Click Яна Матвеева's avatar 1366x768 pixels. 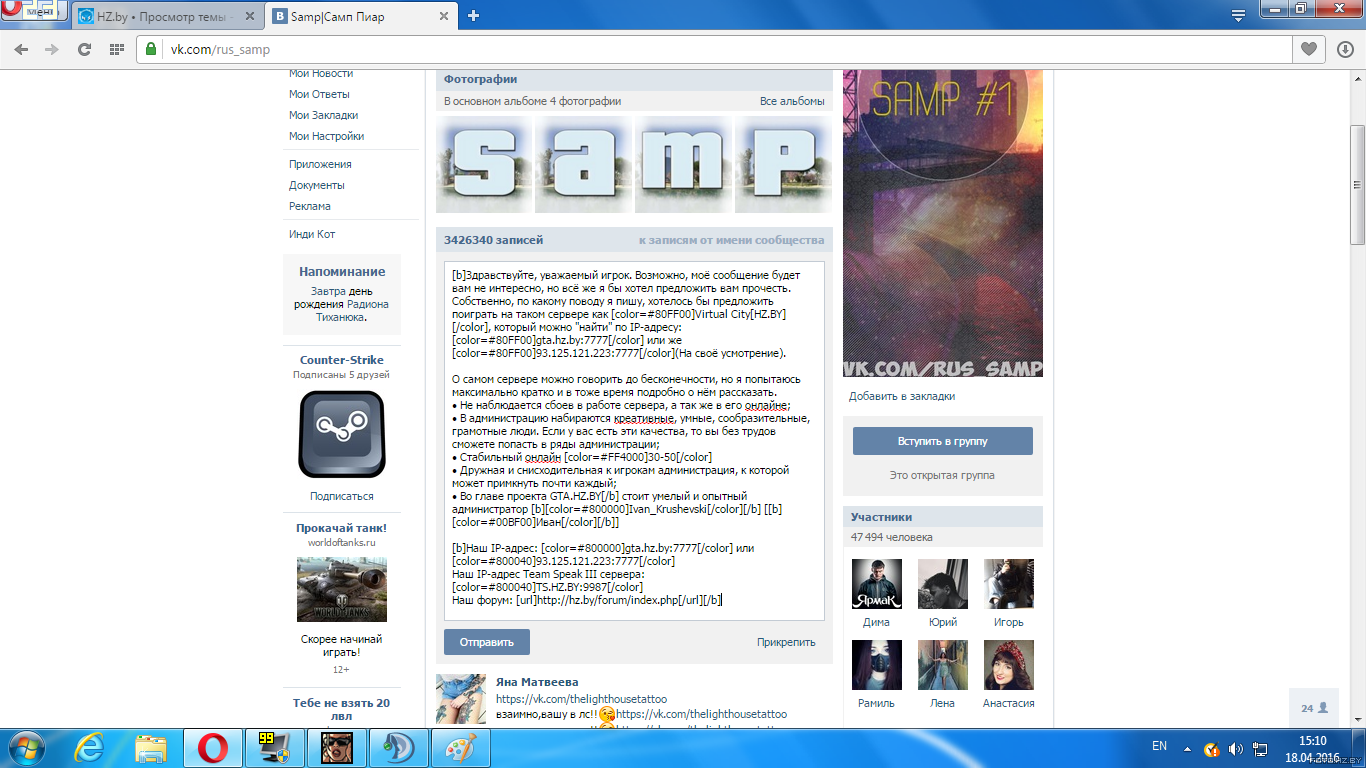point(461,699)
